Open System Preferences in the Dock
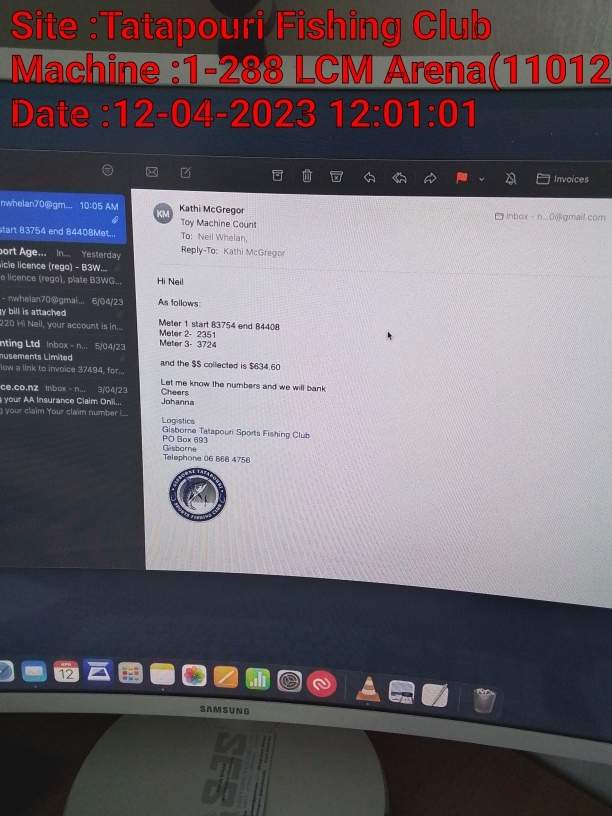The image size is (612, 816). (289, 681)
